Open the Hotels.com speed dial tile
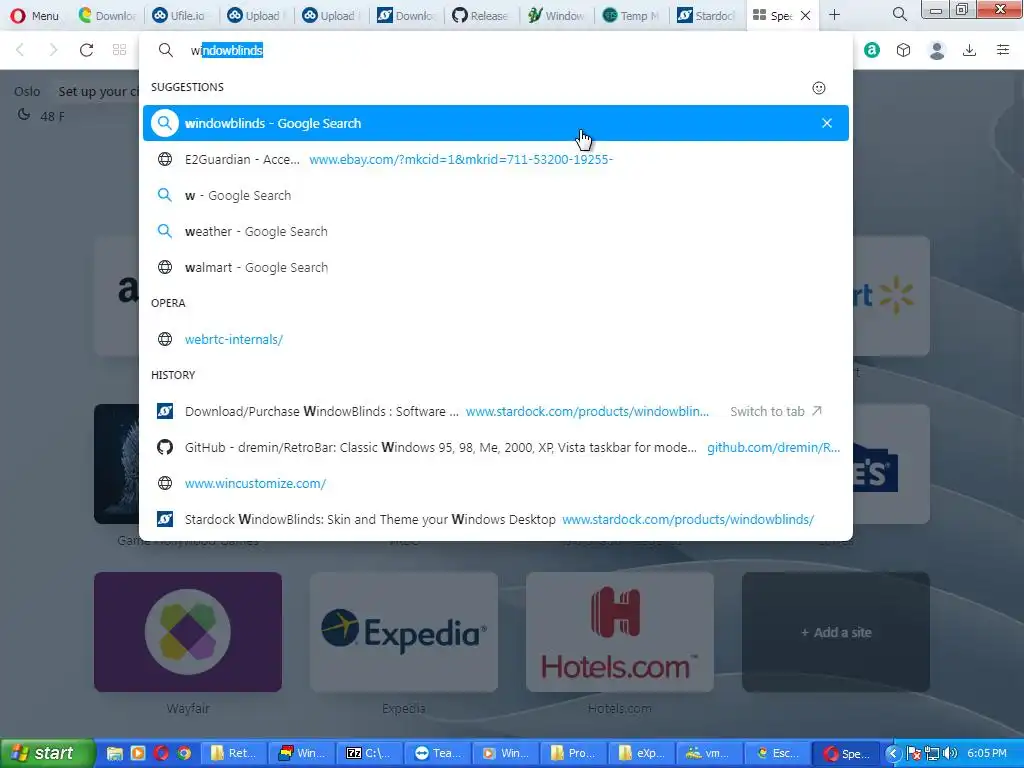 [620, 632]
